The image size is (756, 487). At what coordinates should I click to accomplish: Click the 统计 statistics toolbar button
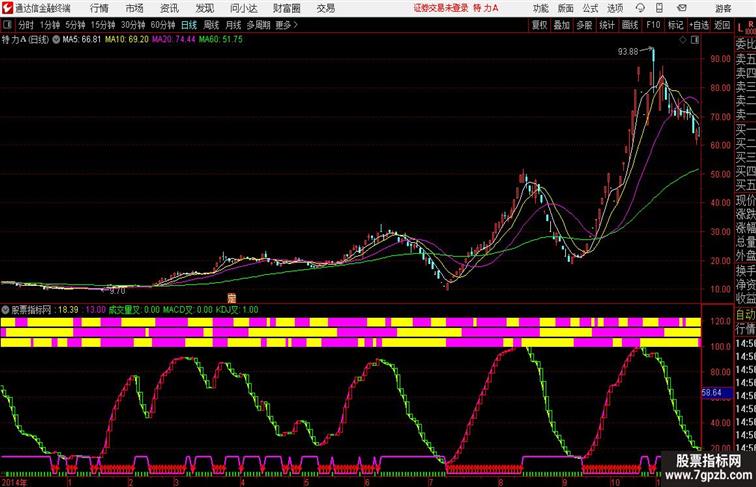tap(607, 25)
